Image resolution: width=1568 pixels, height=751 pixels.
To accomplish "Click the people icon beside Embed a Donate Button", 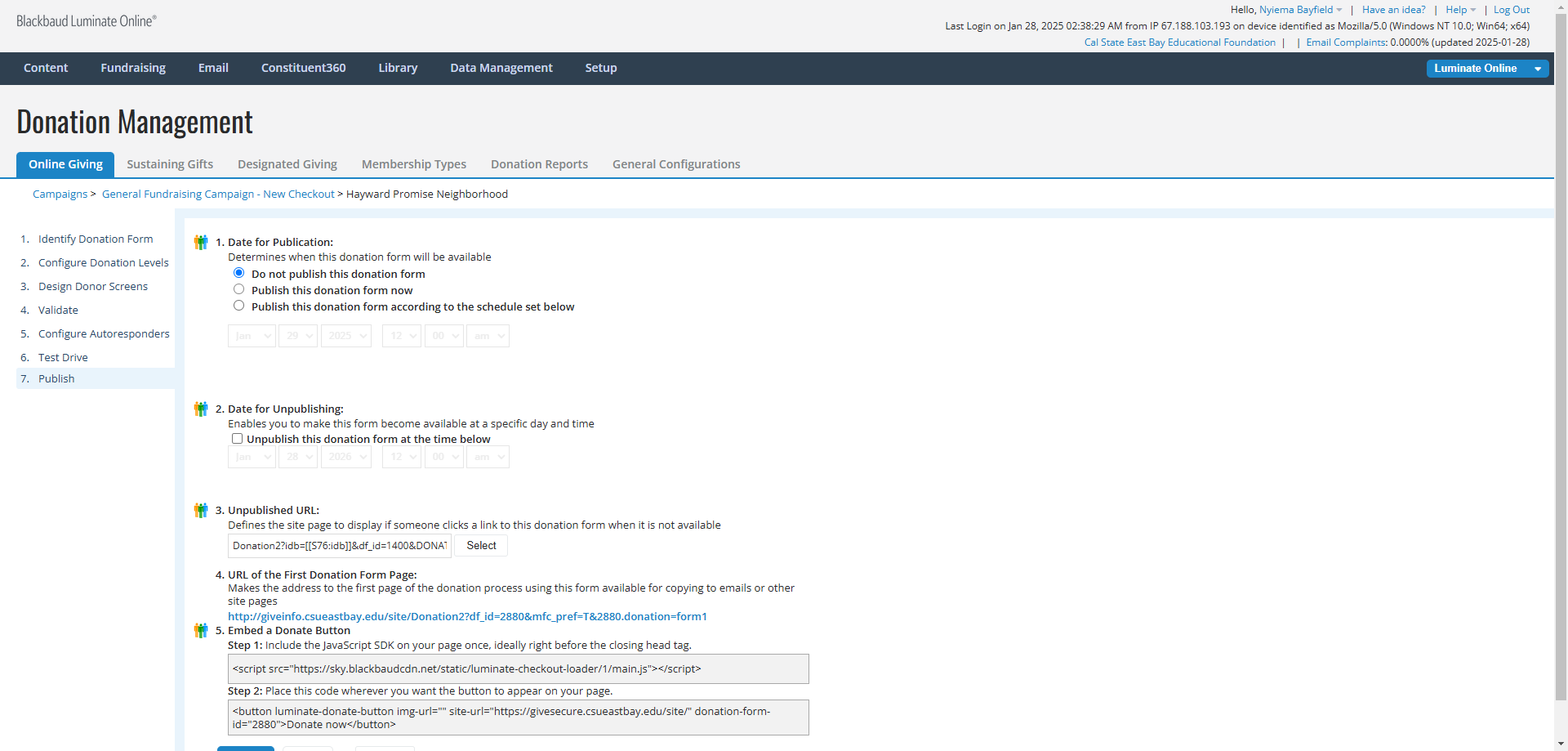I will tap(201, 631).
